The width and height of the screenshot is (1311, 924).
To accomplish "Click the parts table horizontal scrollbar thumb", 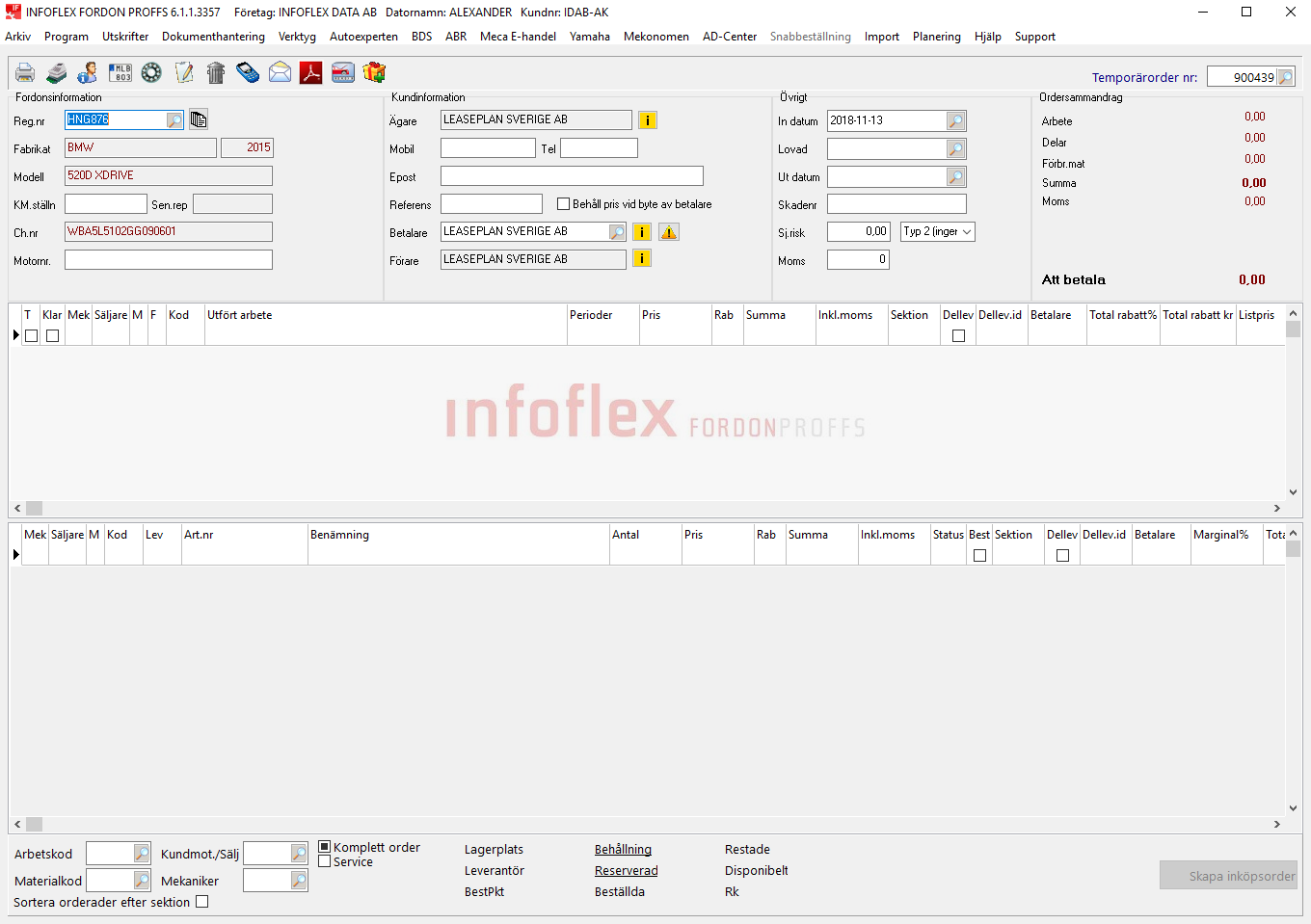I will 35,824.
